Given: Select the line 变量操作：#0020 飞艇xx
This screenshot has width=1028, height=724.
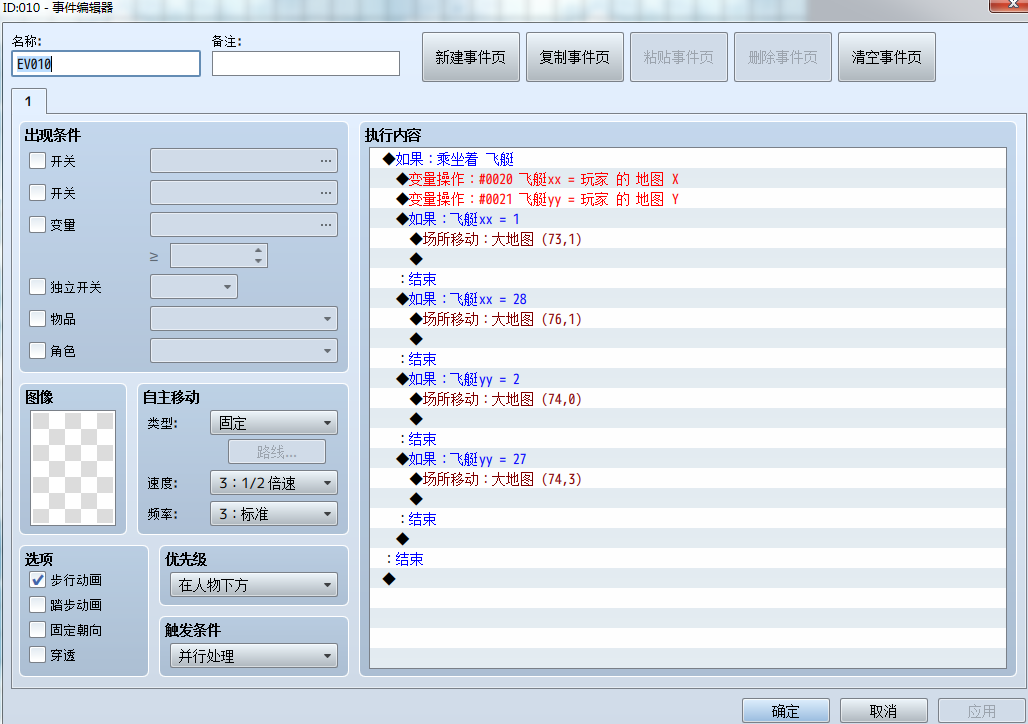Looking at the screenshot, I should click(x=688, y=179).
